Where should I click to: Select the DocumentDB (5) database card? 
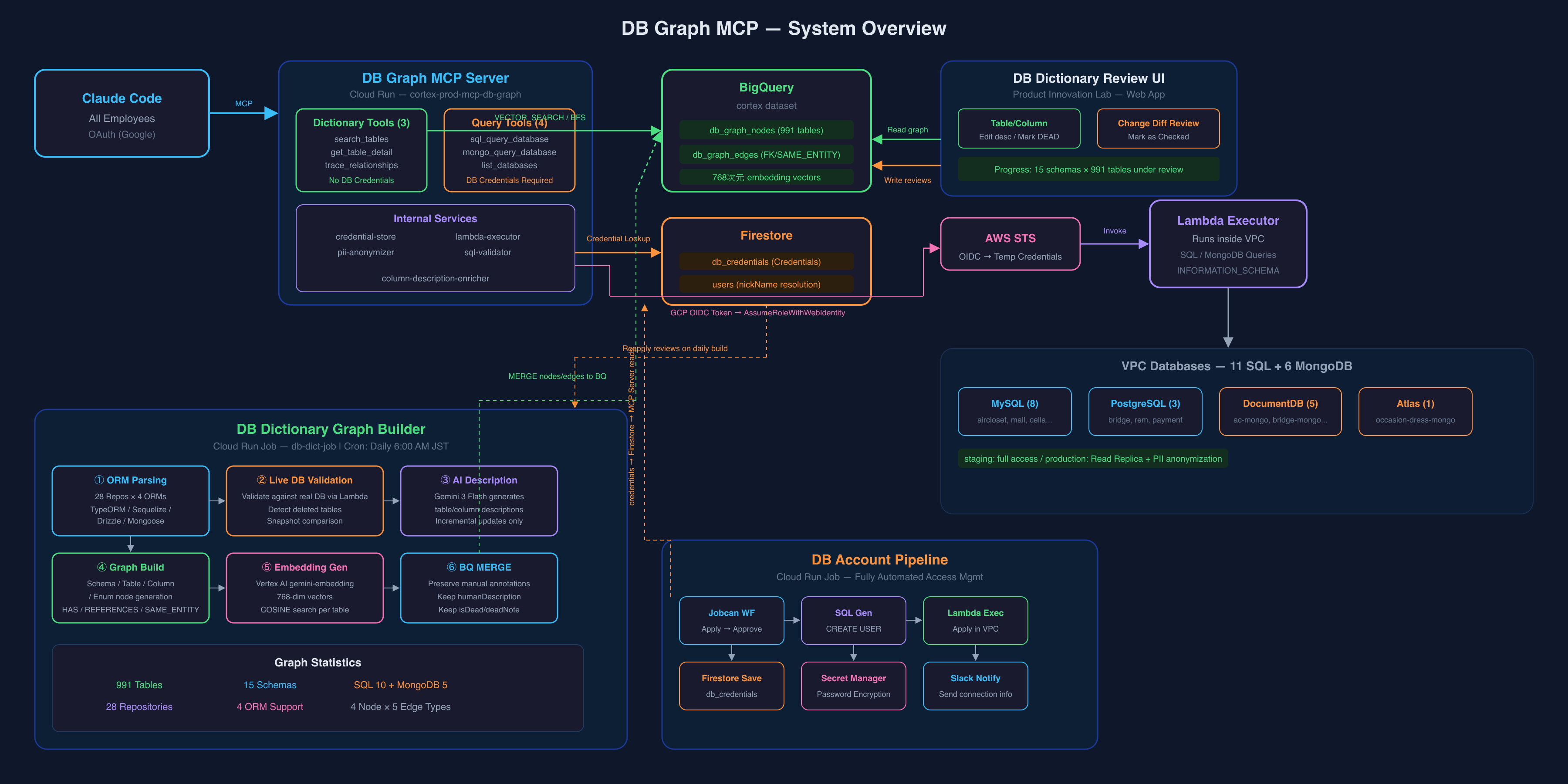click(1280, 412)
